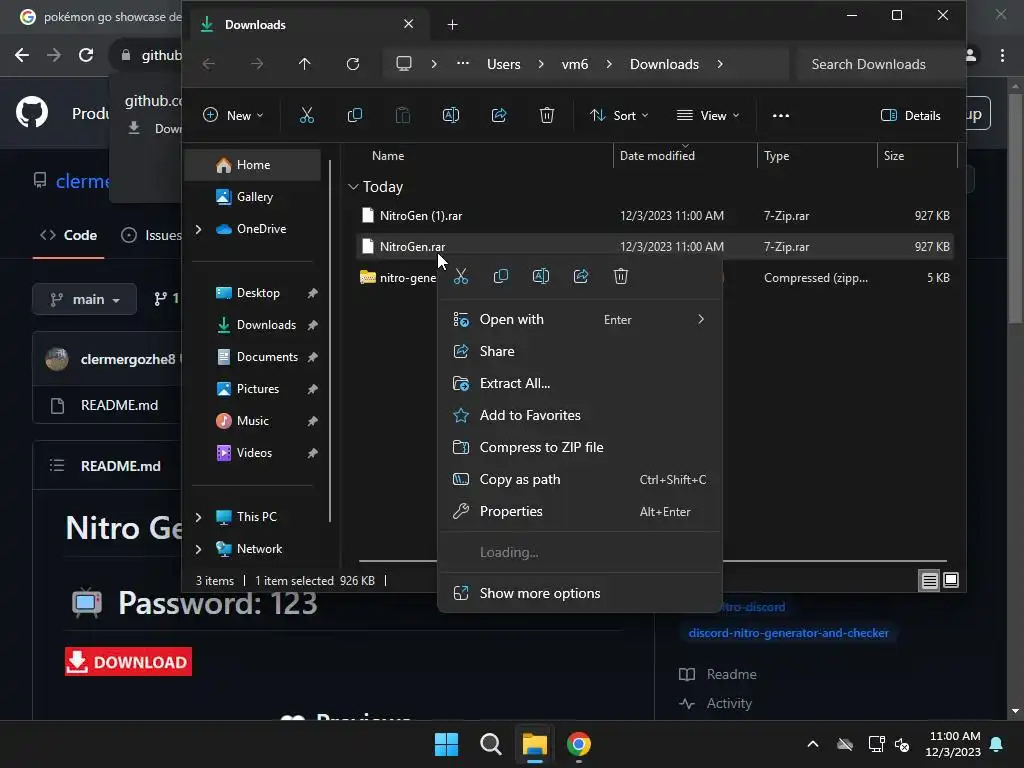
Task: Open Pictures in navigation pane
Action: click(253, 389)
